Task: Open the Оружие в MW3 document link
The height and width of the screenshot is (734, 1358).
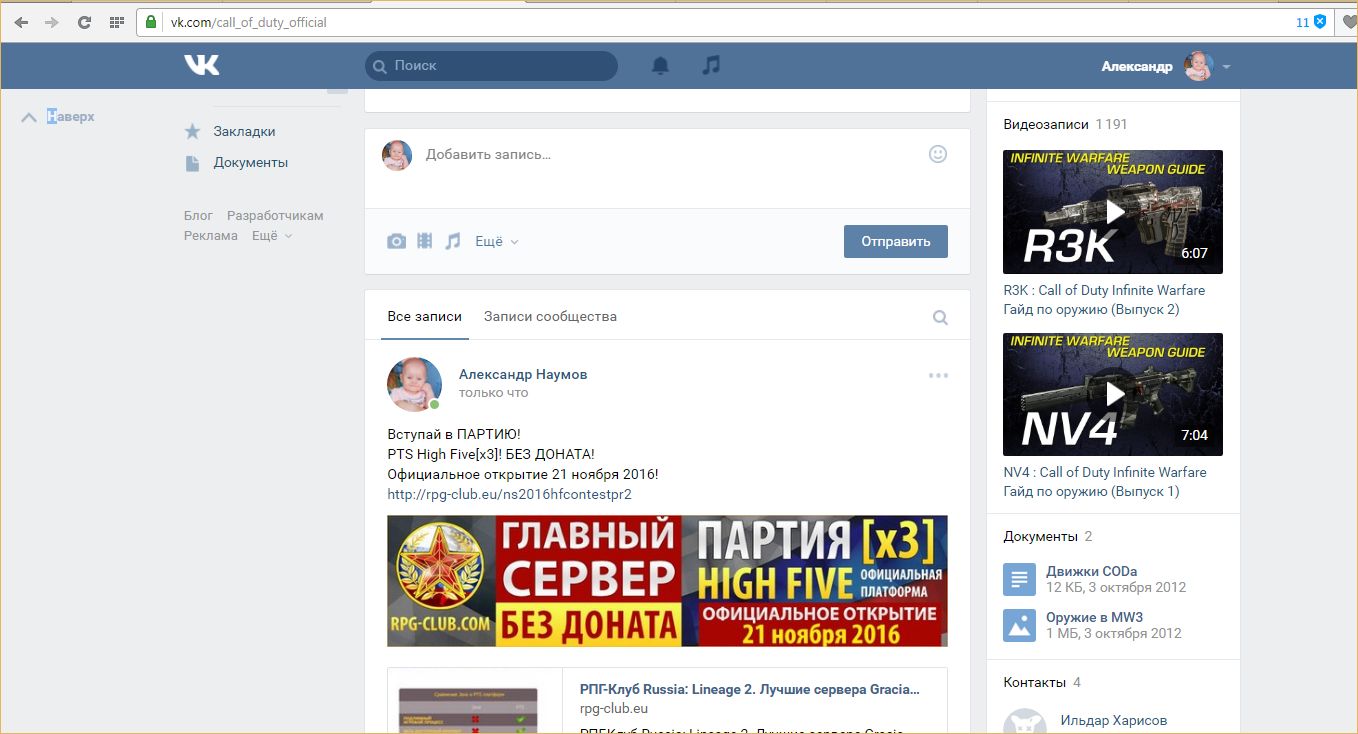Action: [1094, 617]
